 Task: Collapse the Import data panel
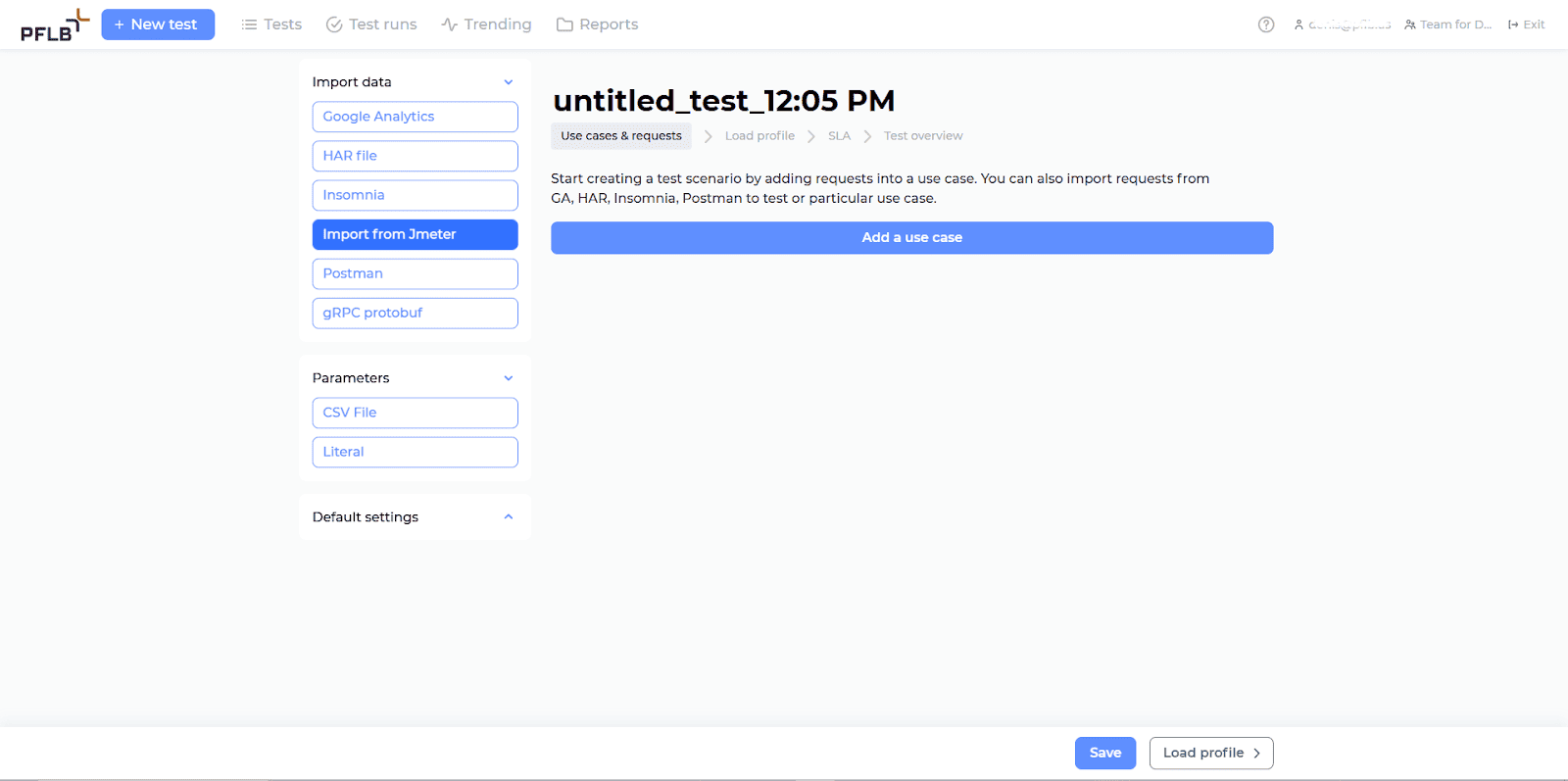[509, 82]
